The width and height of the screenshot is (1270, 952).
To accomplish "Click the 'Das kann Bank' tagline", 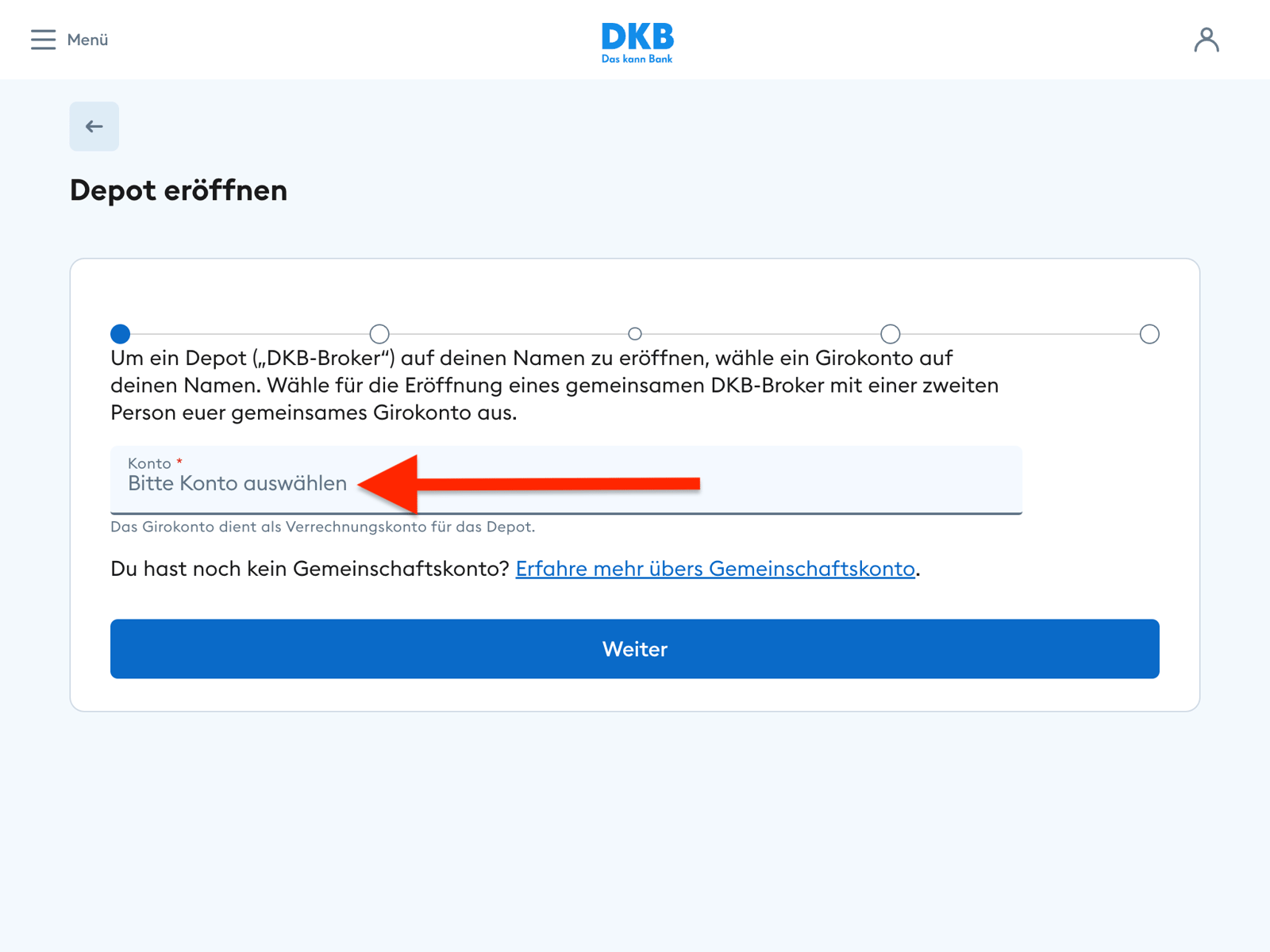I will point(636,59).
